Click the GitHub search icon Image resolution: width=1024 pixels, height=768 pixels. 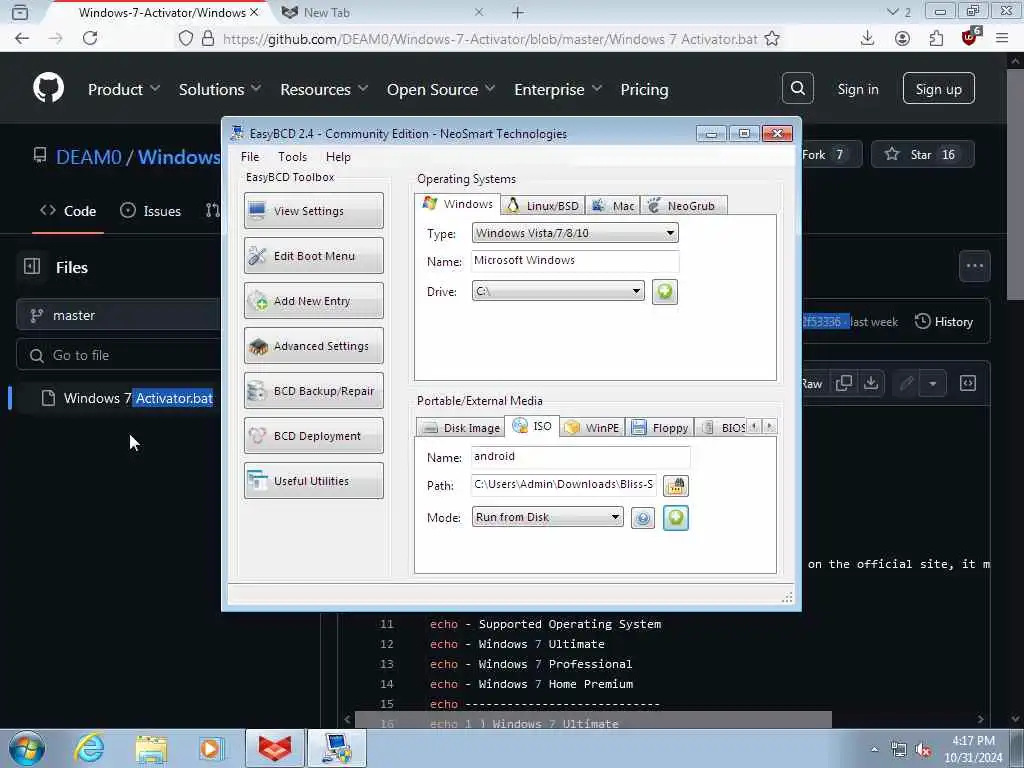tap(797, 88)
